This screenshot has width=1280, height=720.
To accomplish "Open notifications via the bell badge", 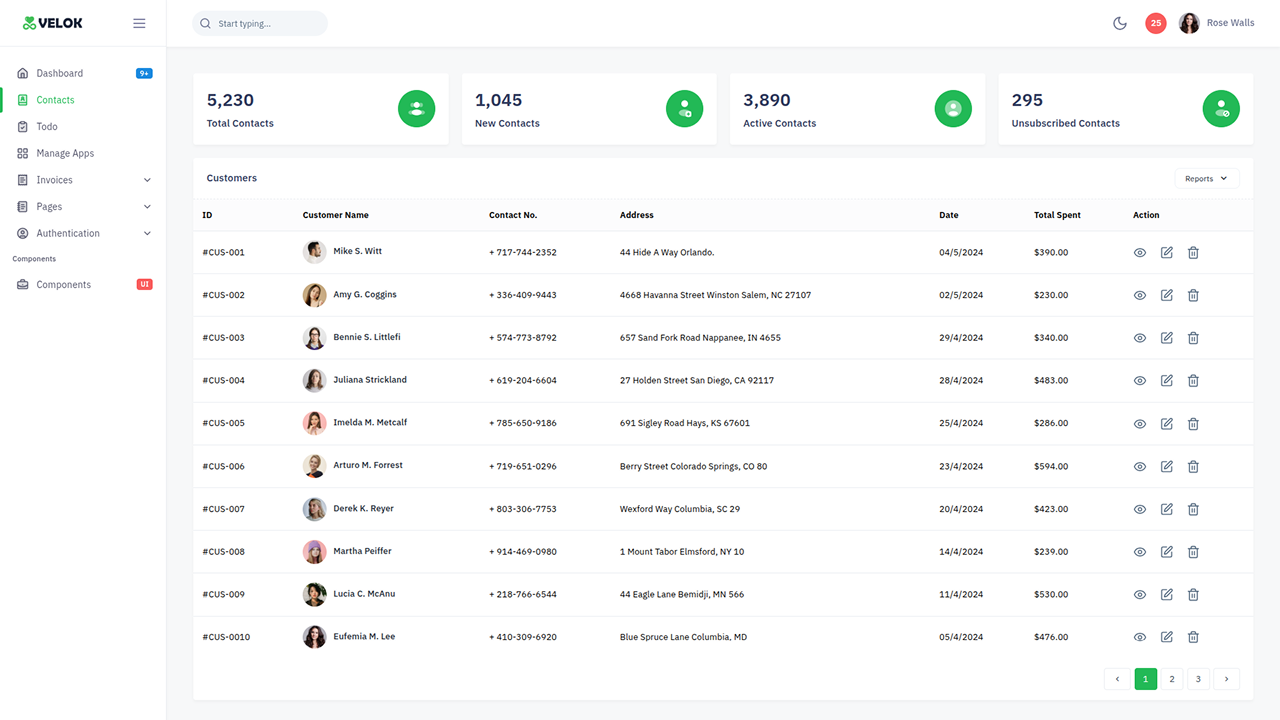I will pyautogui.click(x=1156, y=23).
